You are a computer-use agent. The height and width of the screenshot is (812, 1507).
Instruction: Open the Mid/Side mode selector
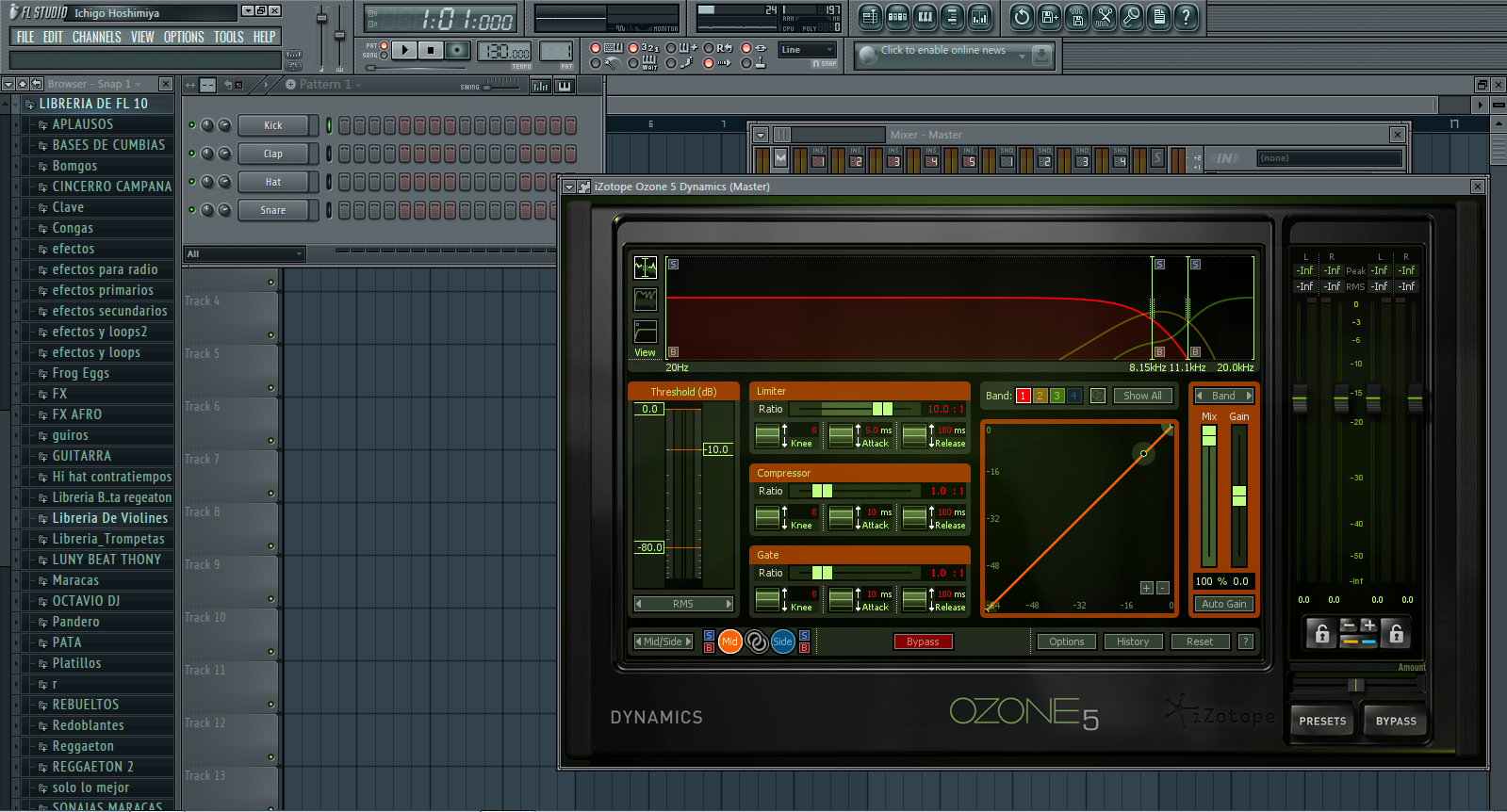pyautogui.click(x=663, y=641)
